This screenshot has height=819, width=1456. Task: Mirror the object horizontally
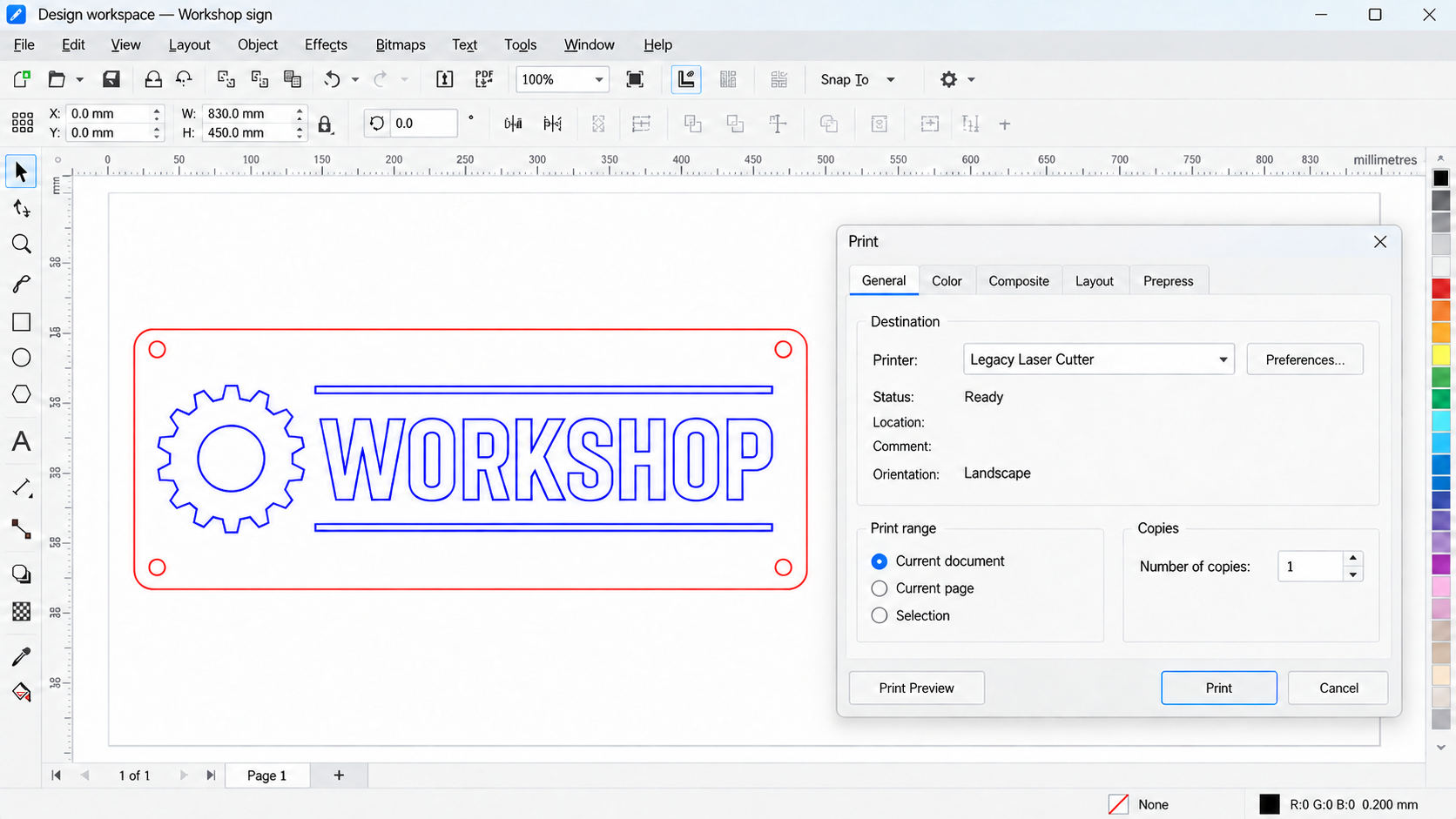coord(513,124)
